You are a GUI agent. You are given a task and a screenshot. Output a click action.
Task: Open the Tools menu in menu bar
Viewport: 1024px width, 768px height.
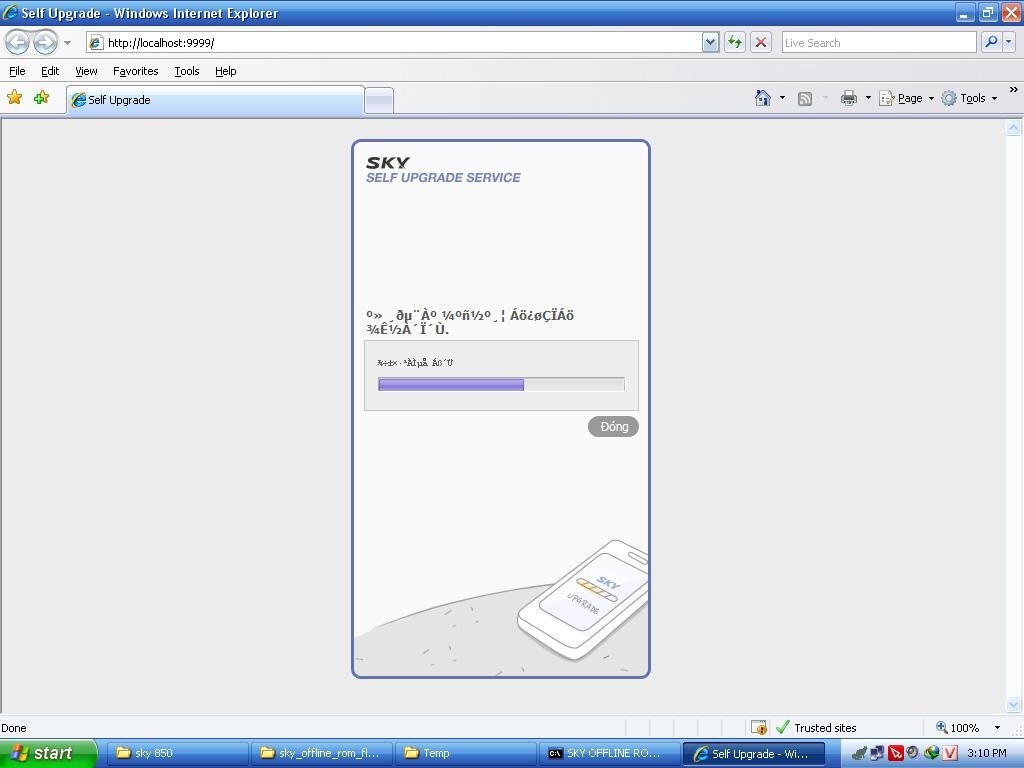coord(187,71)
